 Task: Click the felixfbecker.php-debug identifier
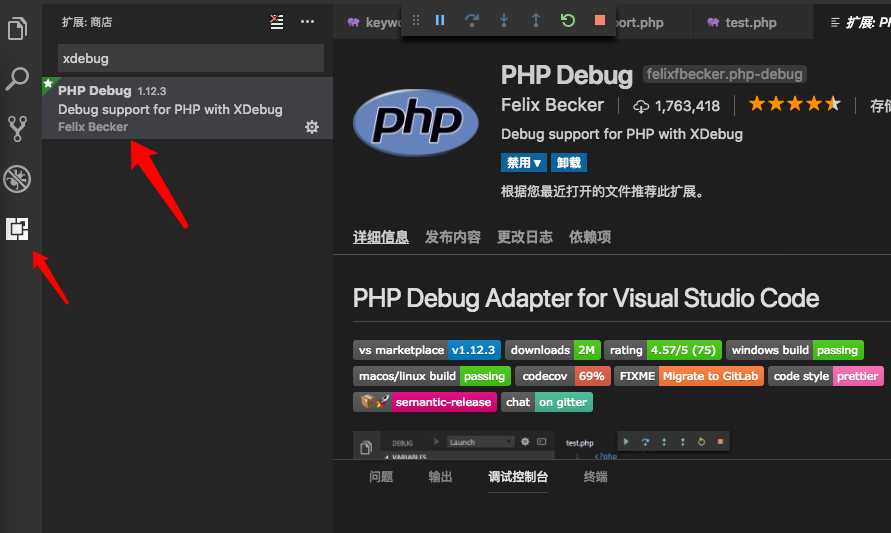pos(725,74)
